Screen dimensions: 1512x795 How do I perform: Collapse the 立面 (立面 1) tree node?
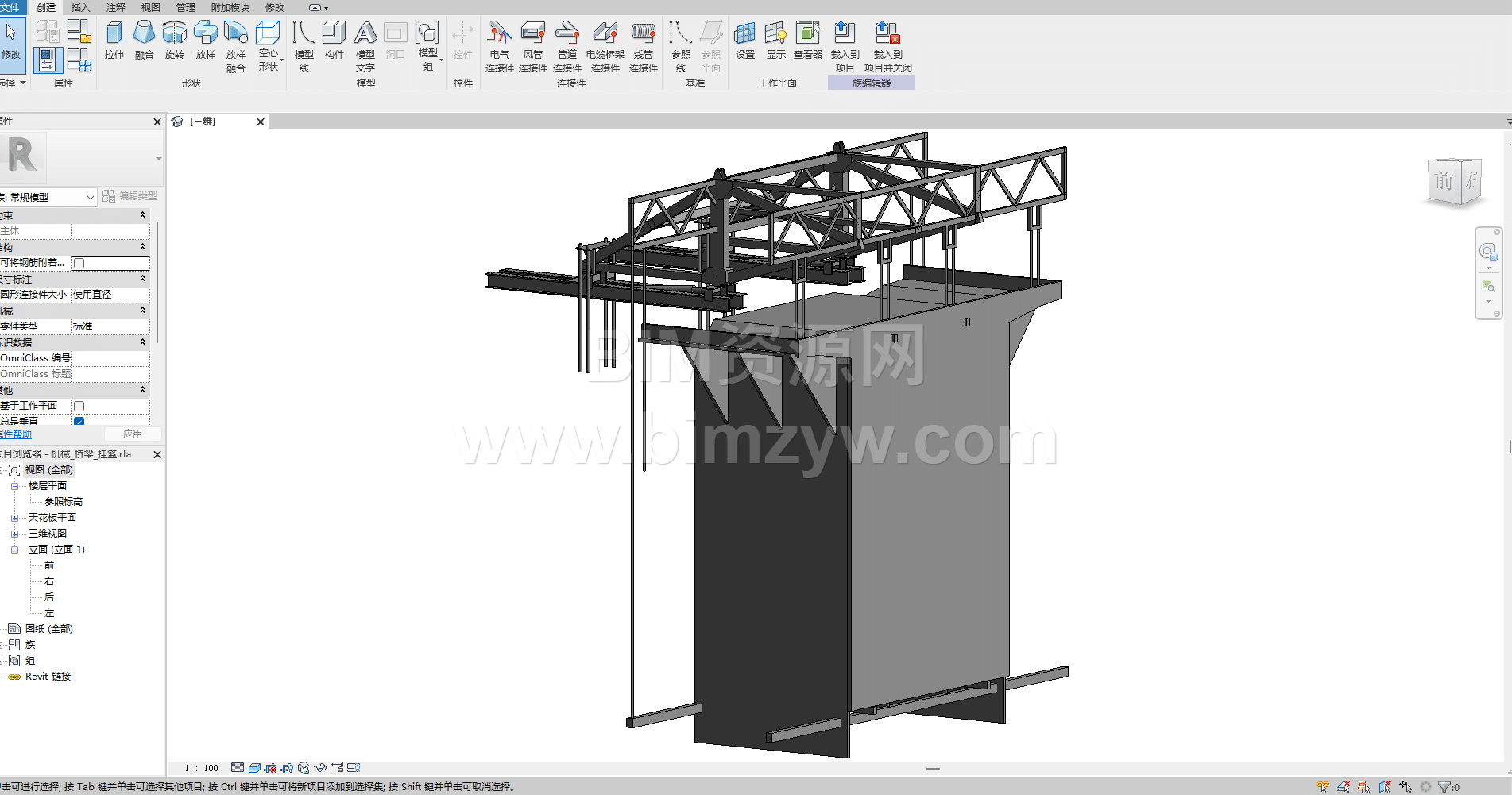tap(14, 550)
